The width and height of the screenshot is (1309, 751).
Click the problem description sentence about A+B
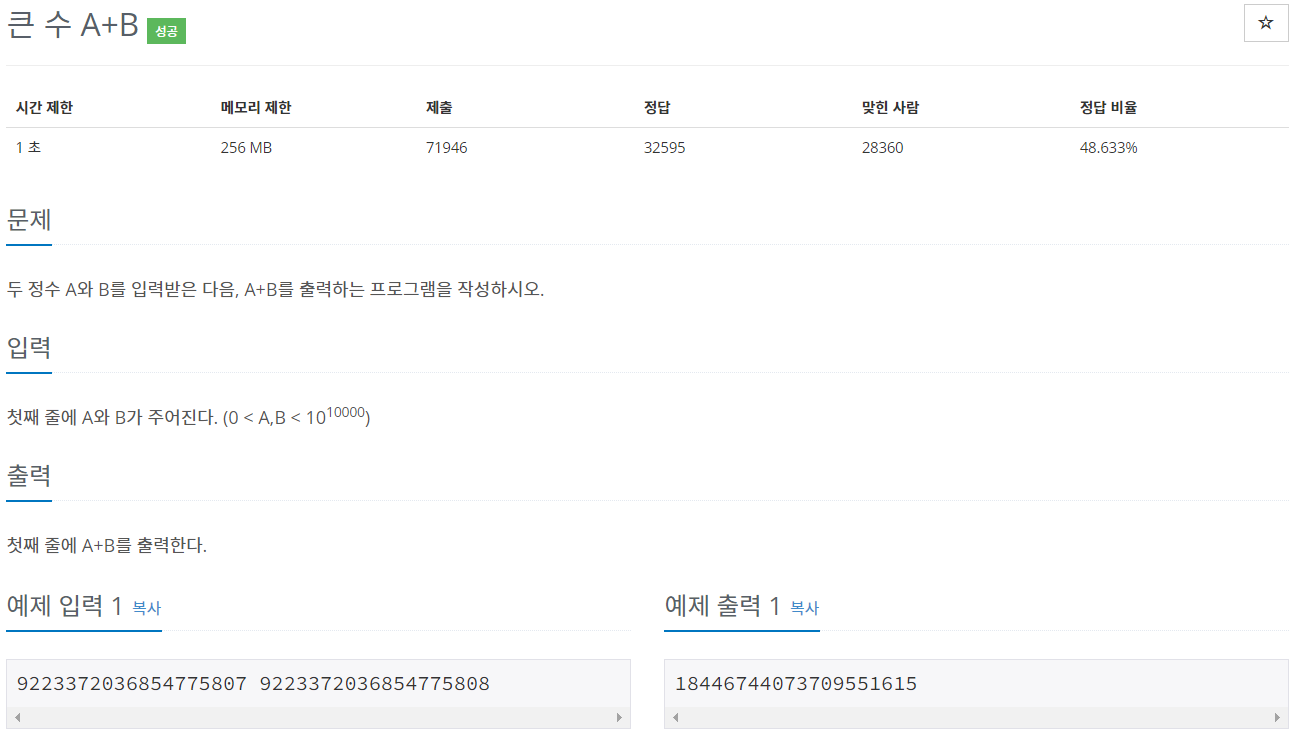pos(275,290)
